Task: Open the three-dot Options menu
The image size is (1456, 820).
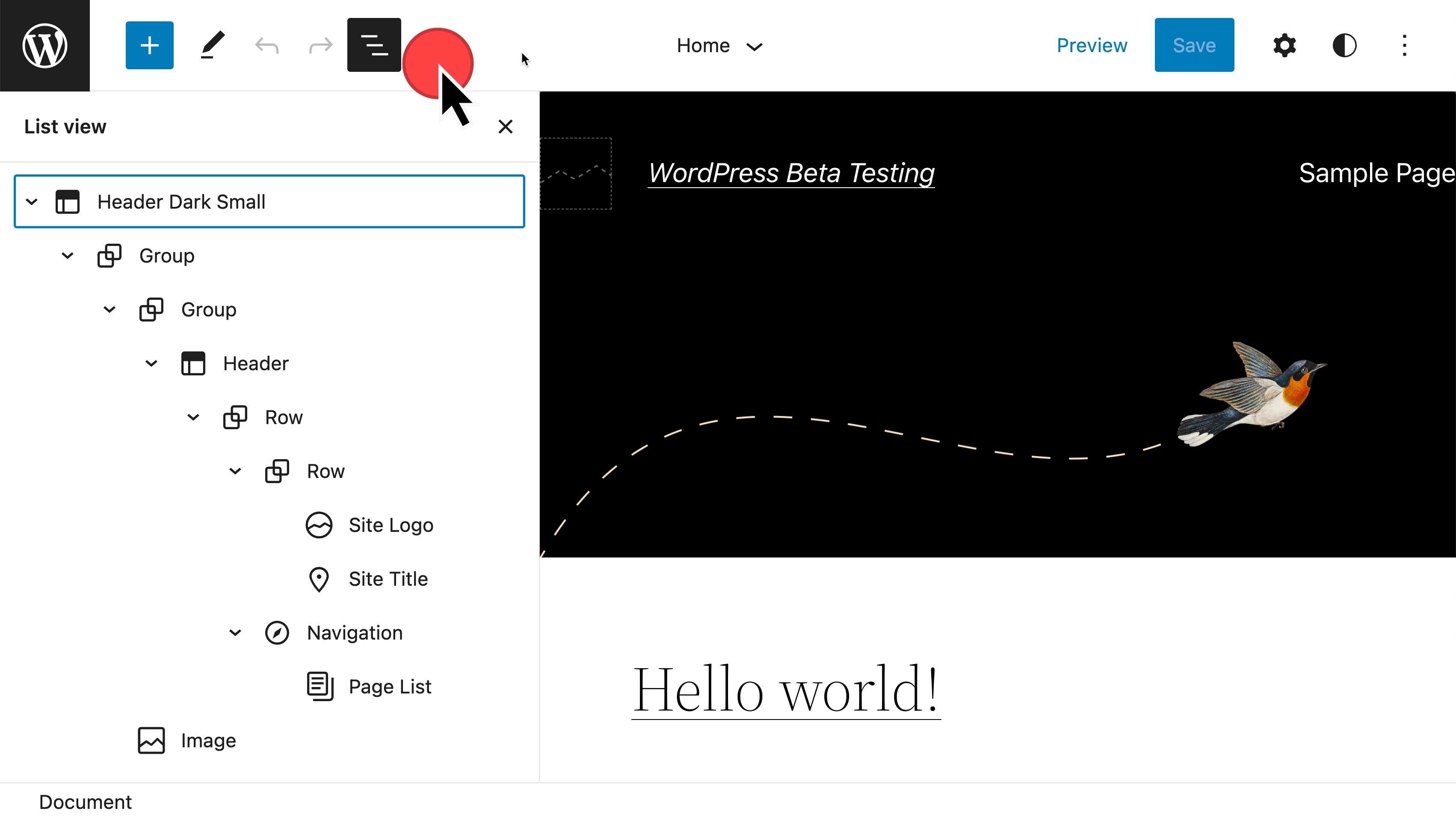Action: click(1404, 45)
